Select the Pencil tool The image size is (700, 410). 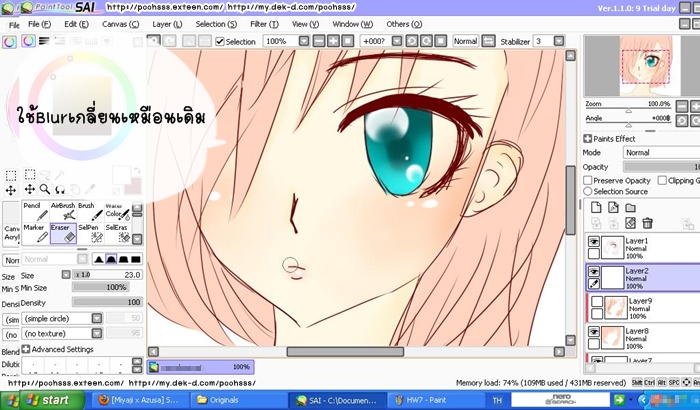36,211
